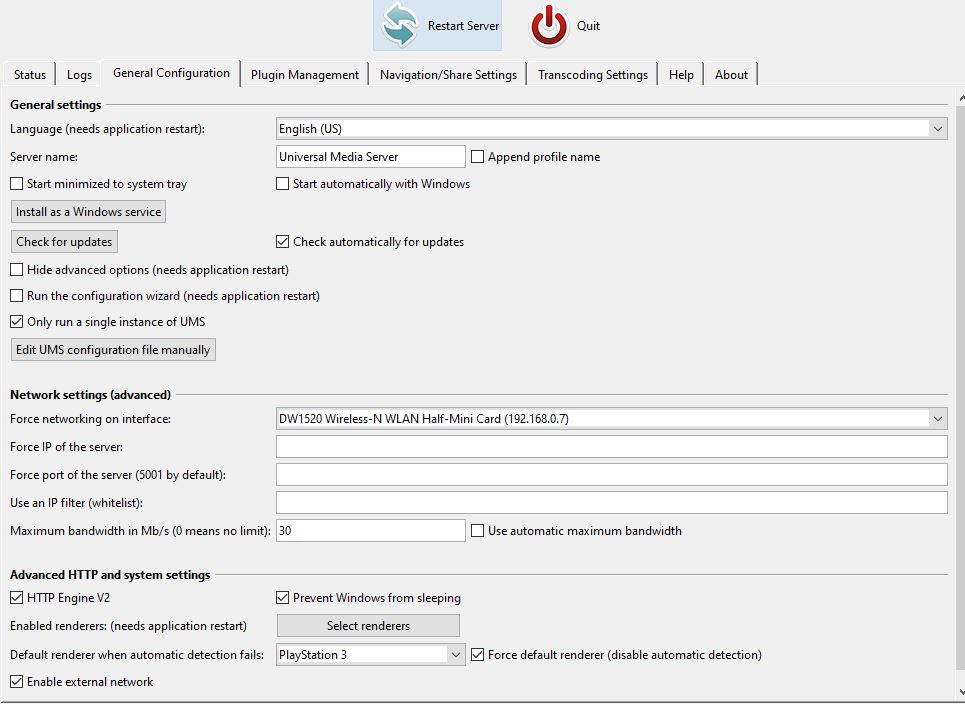
Task: Open the Plugin Management tab
Action: pos(305,74)
